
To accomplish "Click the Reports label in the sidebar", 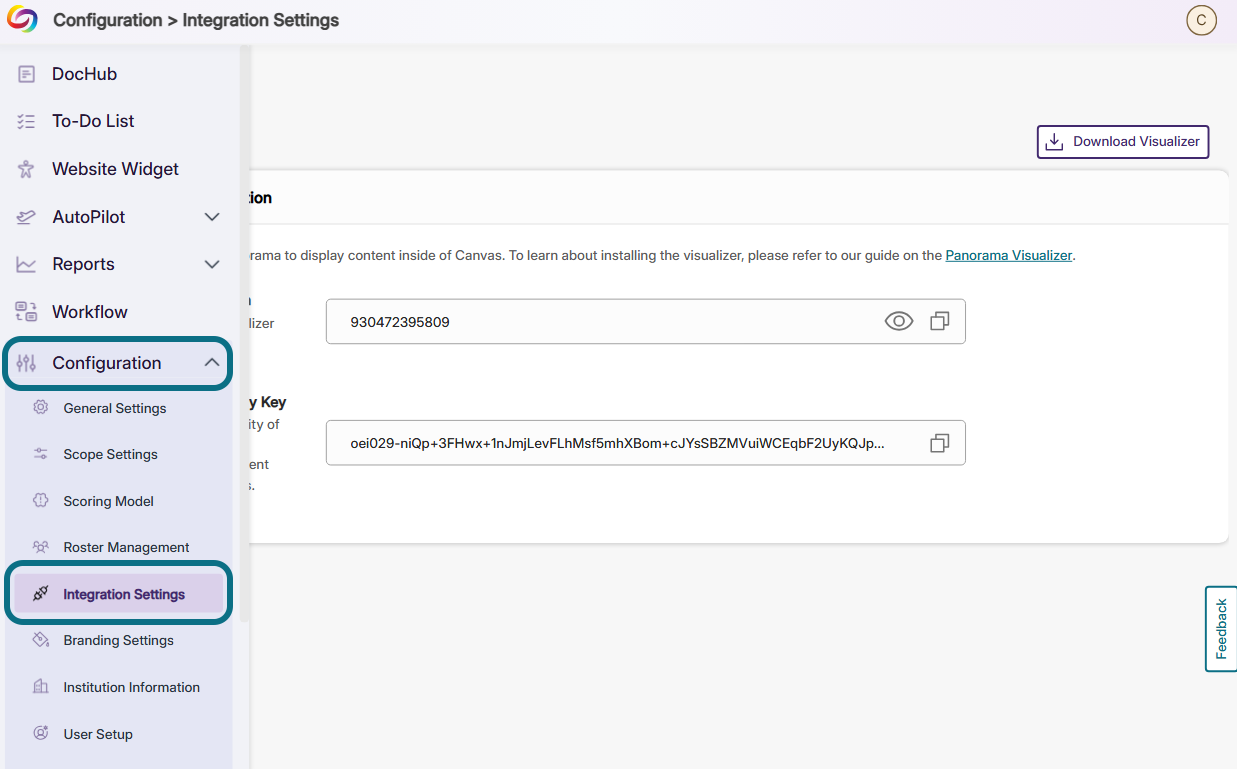I will coord(83,264).
